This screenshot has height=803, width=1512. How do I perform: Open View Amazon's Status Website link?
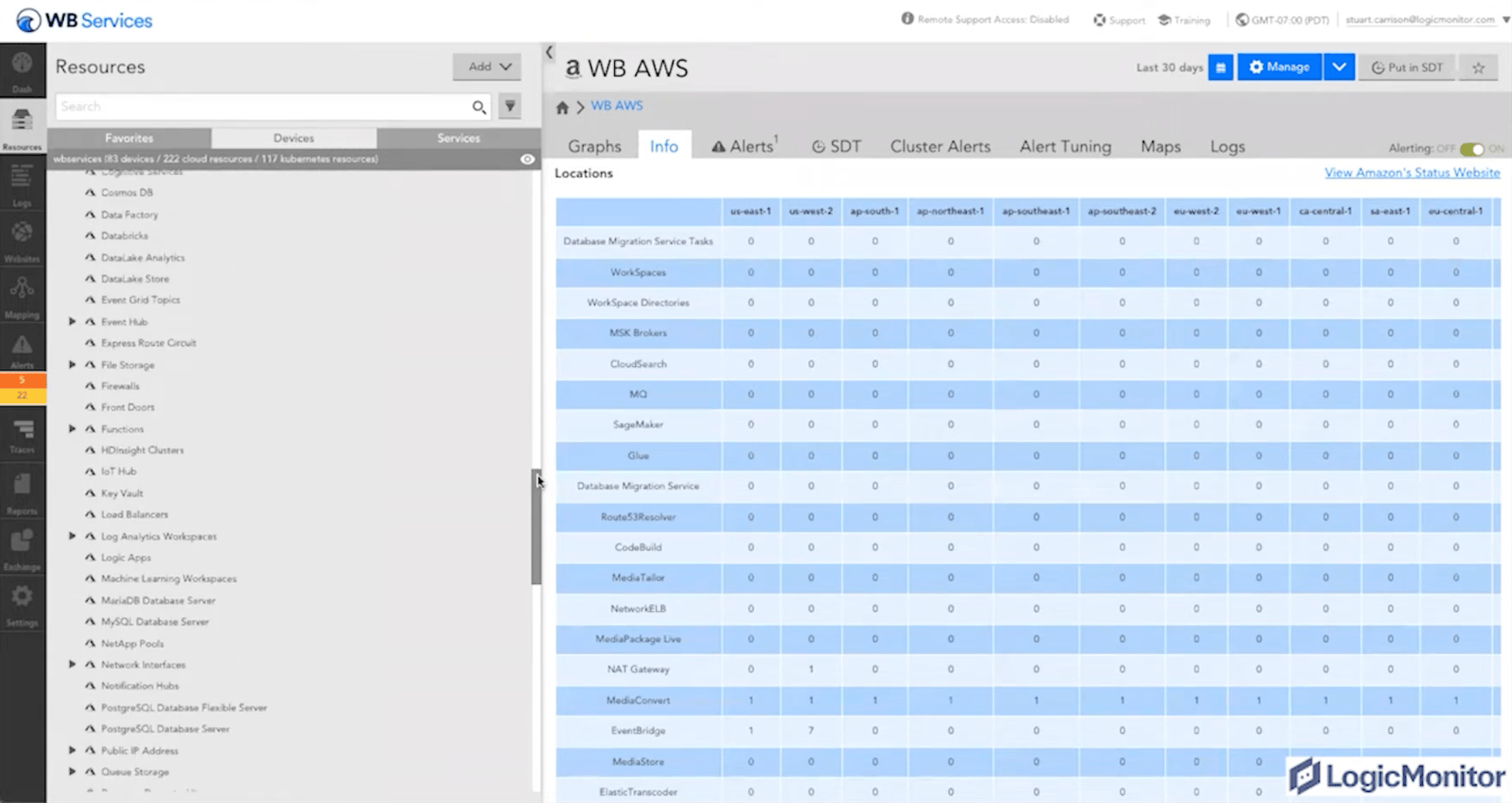coord(1412,173)
